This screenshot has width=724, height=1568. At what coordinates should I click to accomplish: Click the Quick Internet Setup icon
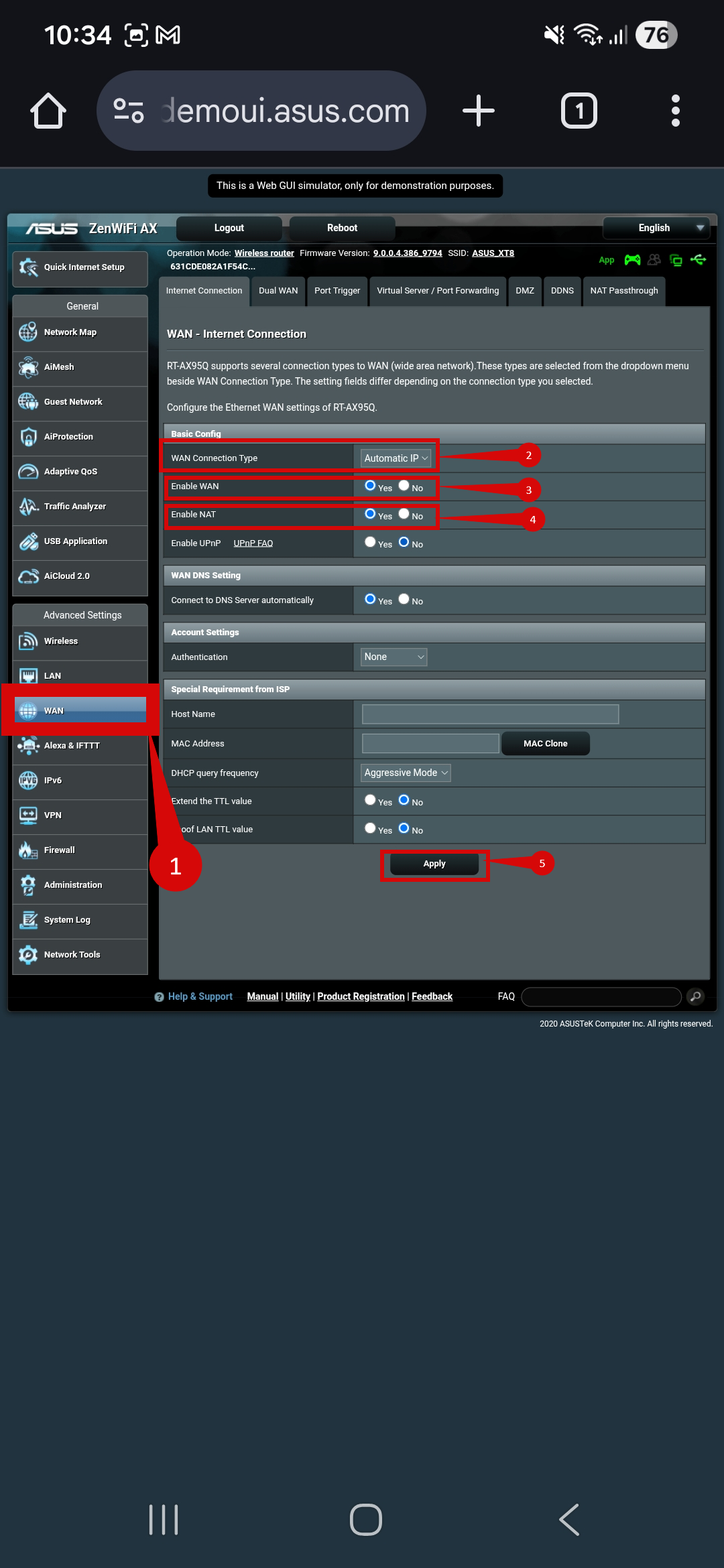click(29, 267)
